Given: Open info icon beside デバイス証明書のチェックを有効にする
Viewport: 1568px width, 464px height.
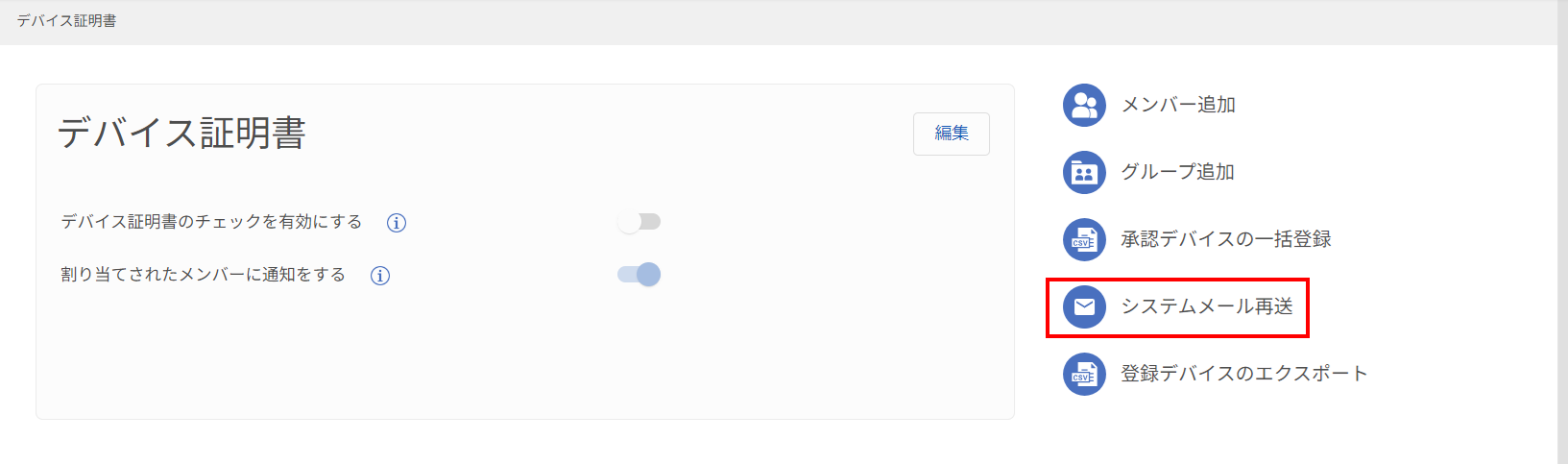Looking at the screenshot, I should click(396, 223).
